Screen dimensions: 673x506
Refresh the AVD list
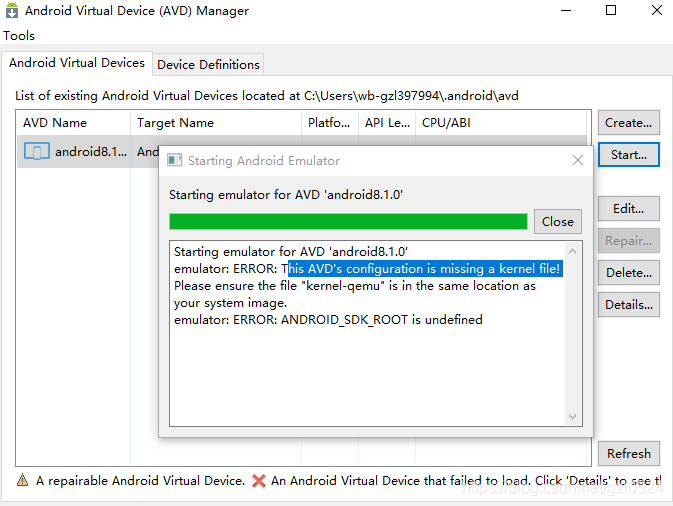tap(628, 454)
